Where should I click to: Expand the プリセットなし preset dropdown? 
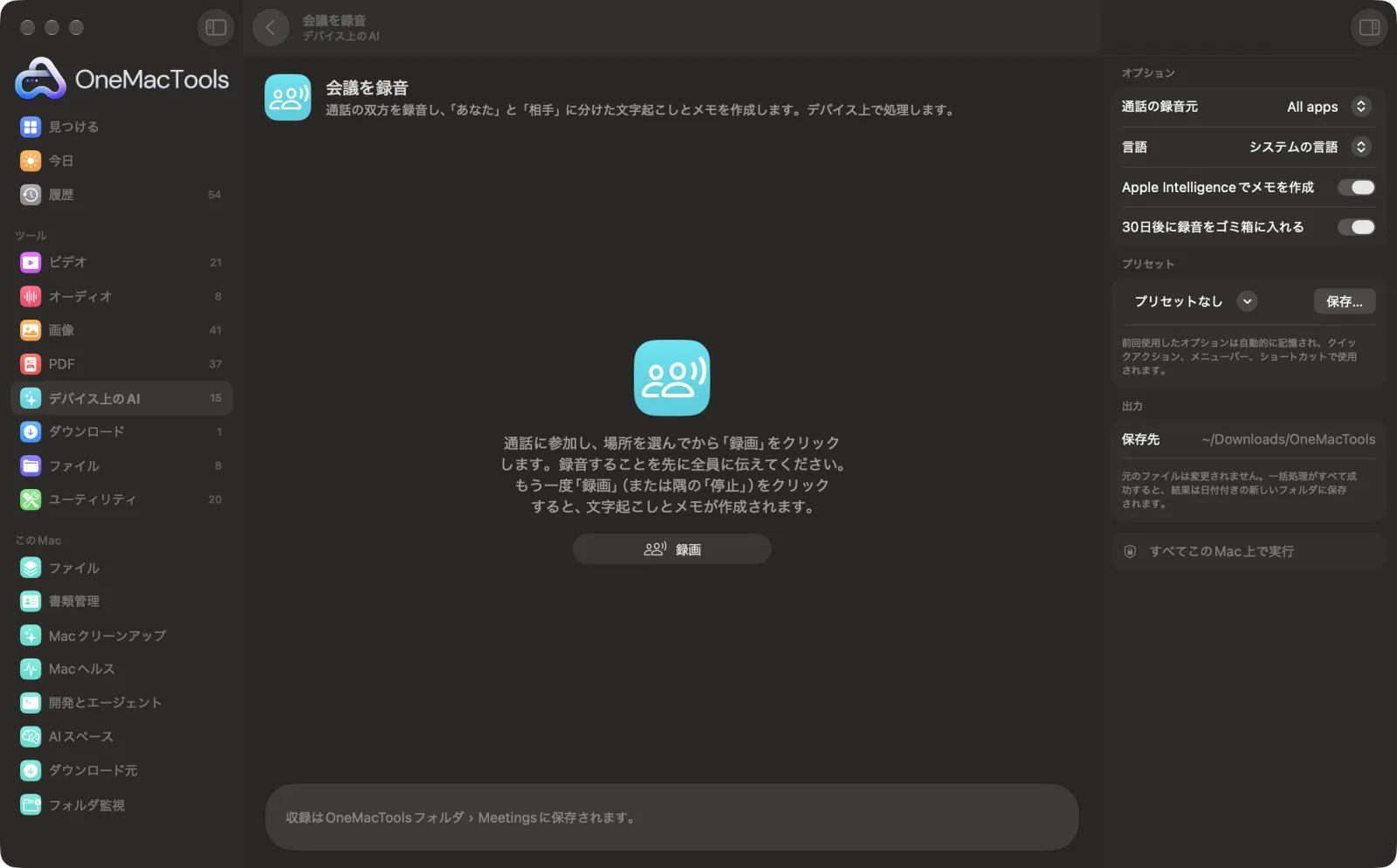click(1194, 301)
